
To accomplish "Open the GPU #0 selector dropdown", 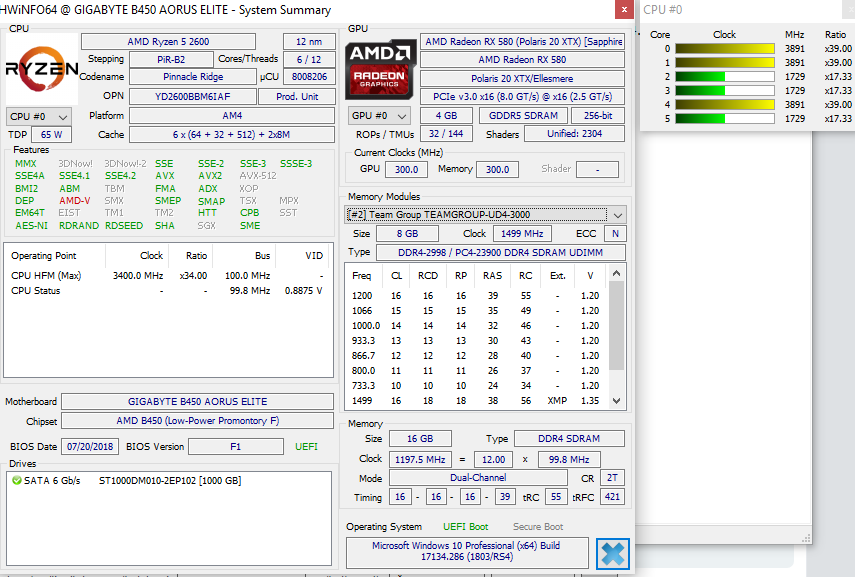I will pyautogui.click(x=379, y=116).
